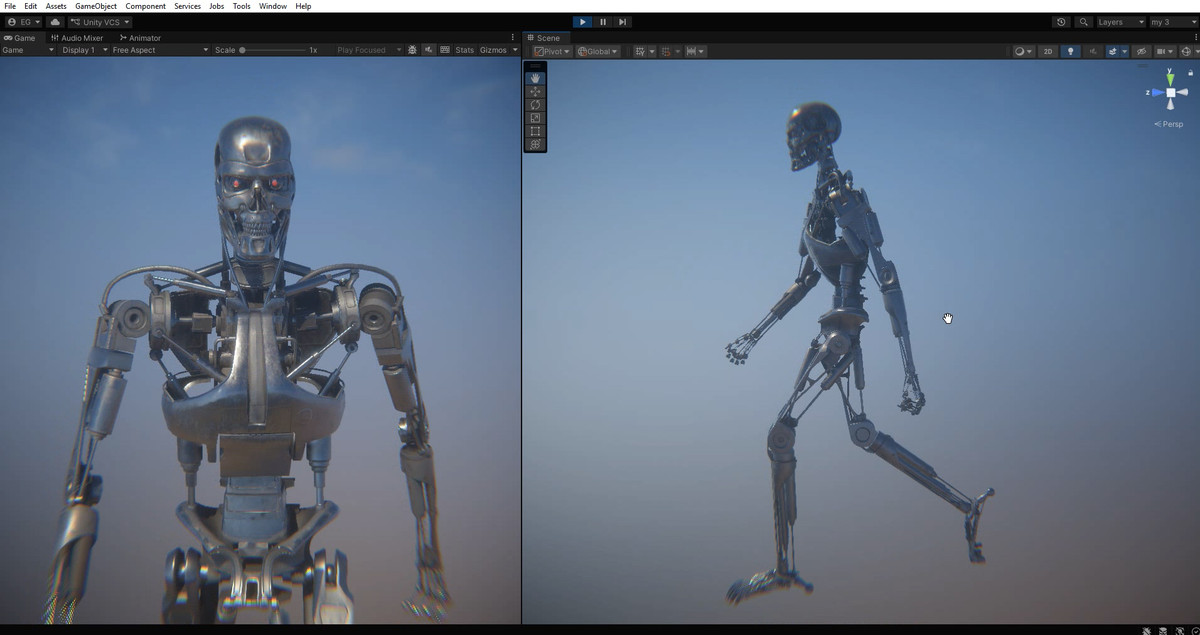Click the Gizmos button in Game view

(x=493, y=50)
